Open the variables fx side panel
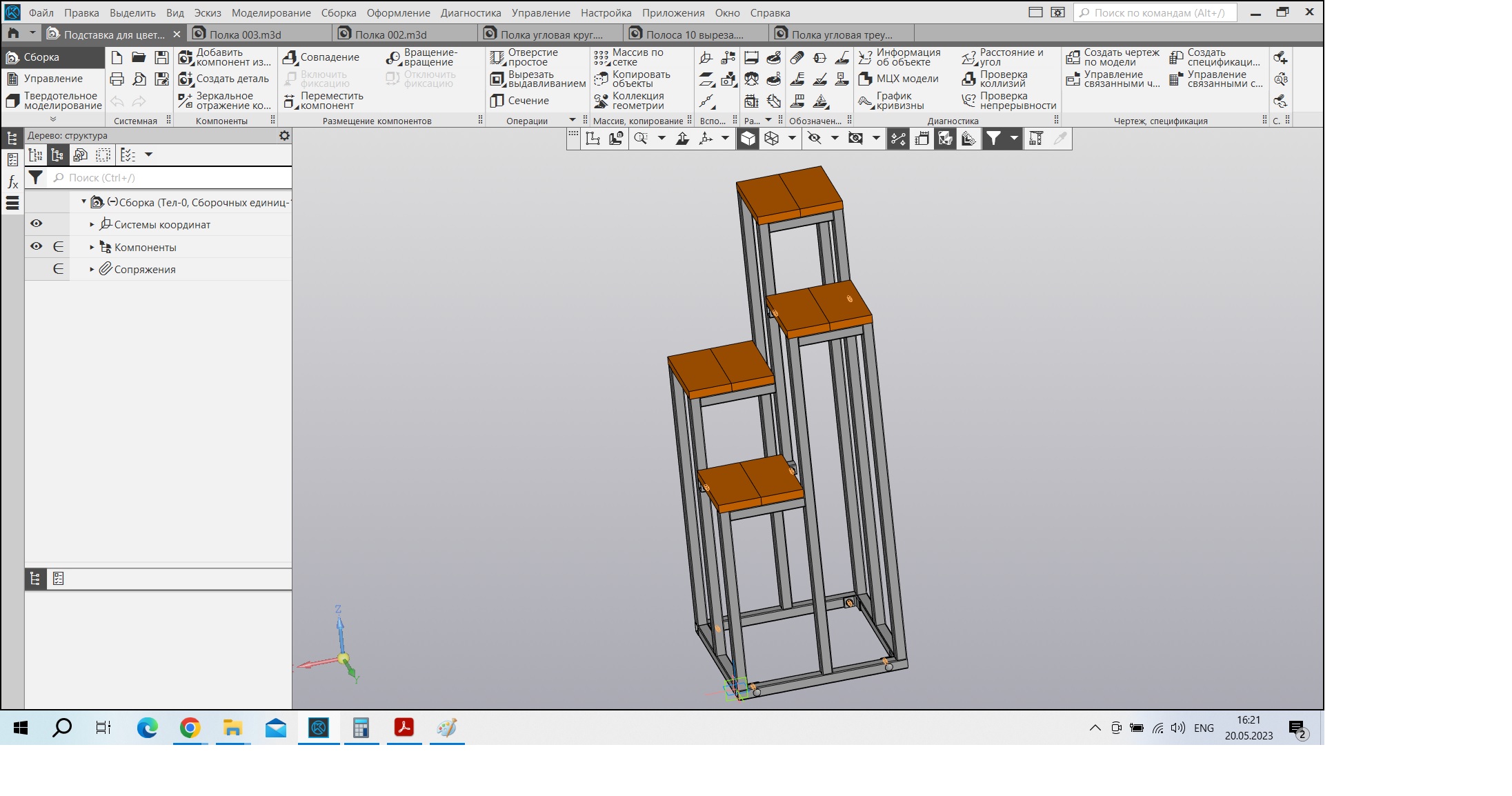1512x796 pixels. coord(12,182)
